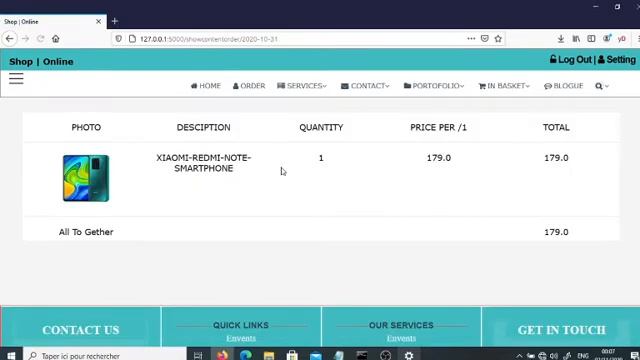Go back with browser back arrow
The image size is (640, 360).
tap(10, 39)
